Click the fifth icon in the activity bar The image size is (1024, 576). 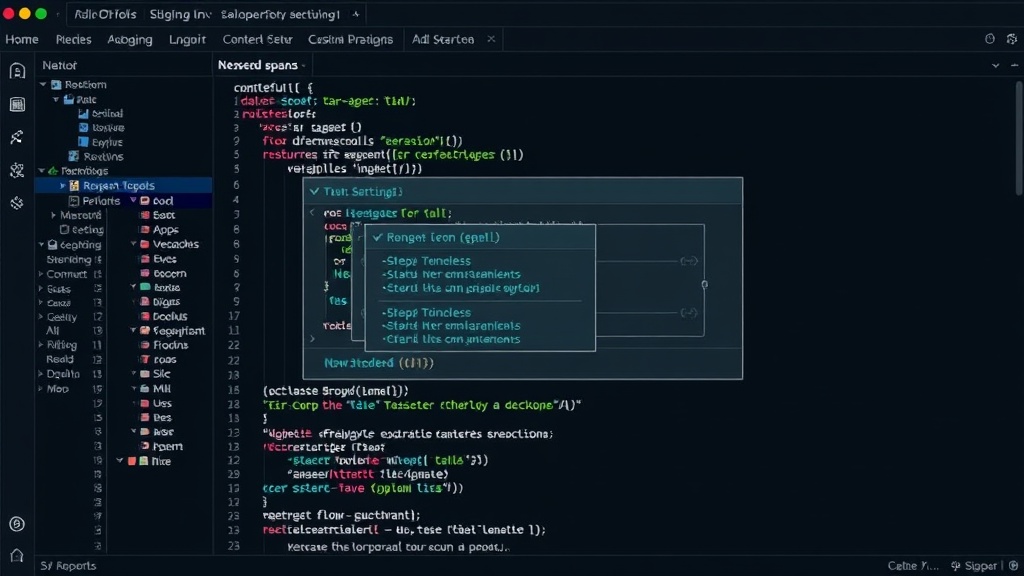coord(17,203)
